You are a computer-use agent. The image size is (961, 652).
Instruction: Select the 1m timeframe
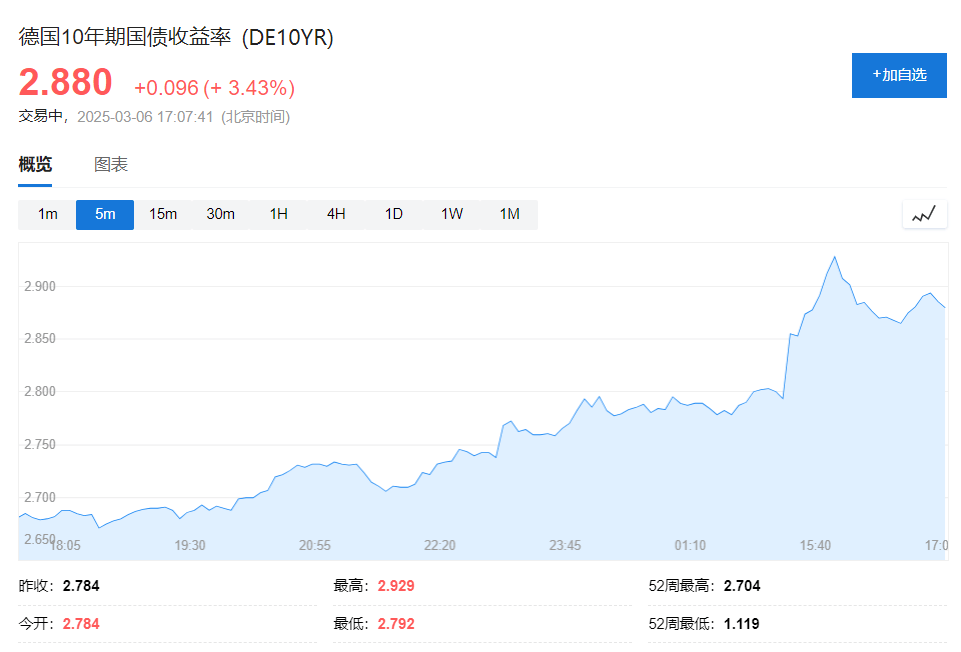click(x=46, y=213)
